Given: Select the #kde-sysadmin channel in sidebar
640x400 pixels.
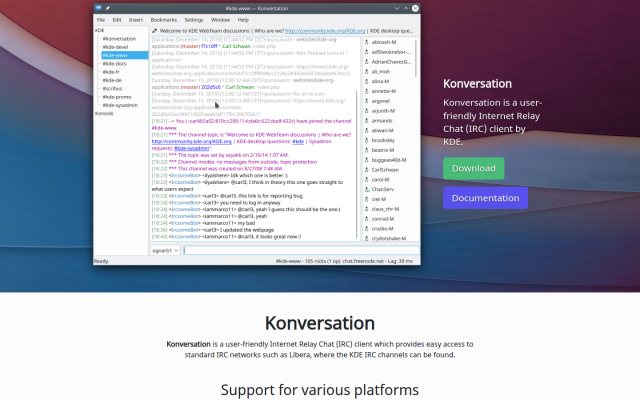Looking at the screenshot, I should (120, 105).
